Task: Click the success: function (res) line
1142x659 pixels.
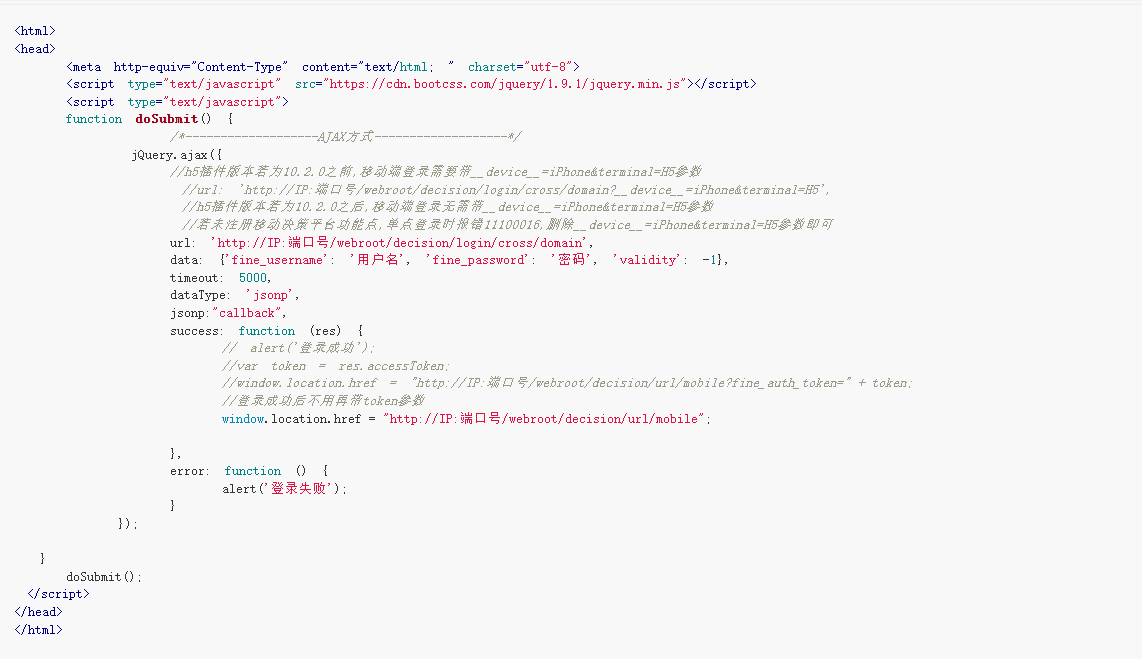Action: pos(267,331)
